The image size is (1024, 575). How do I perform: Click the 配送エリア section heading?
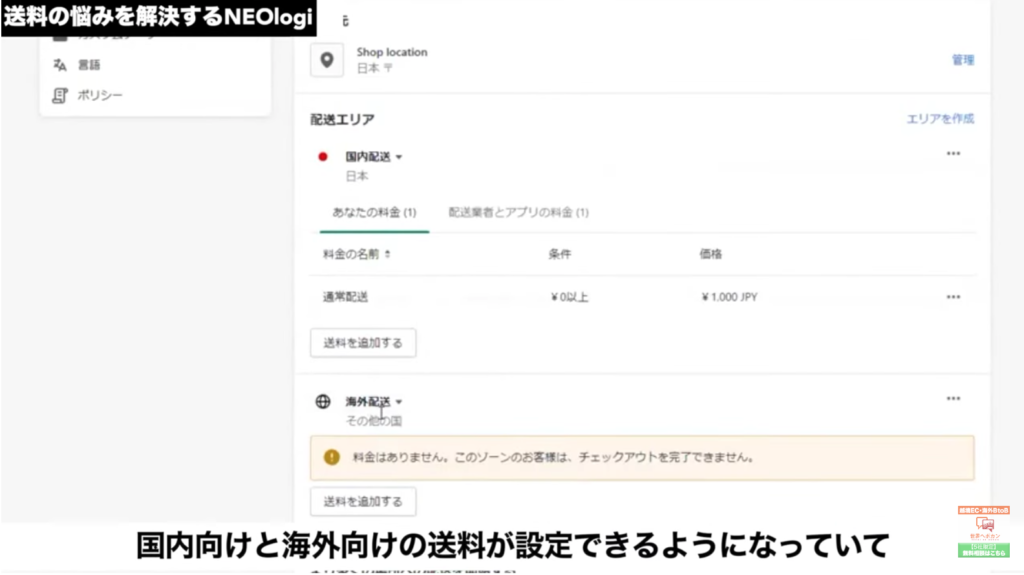coord(342,120)
